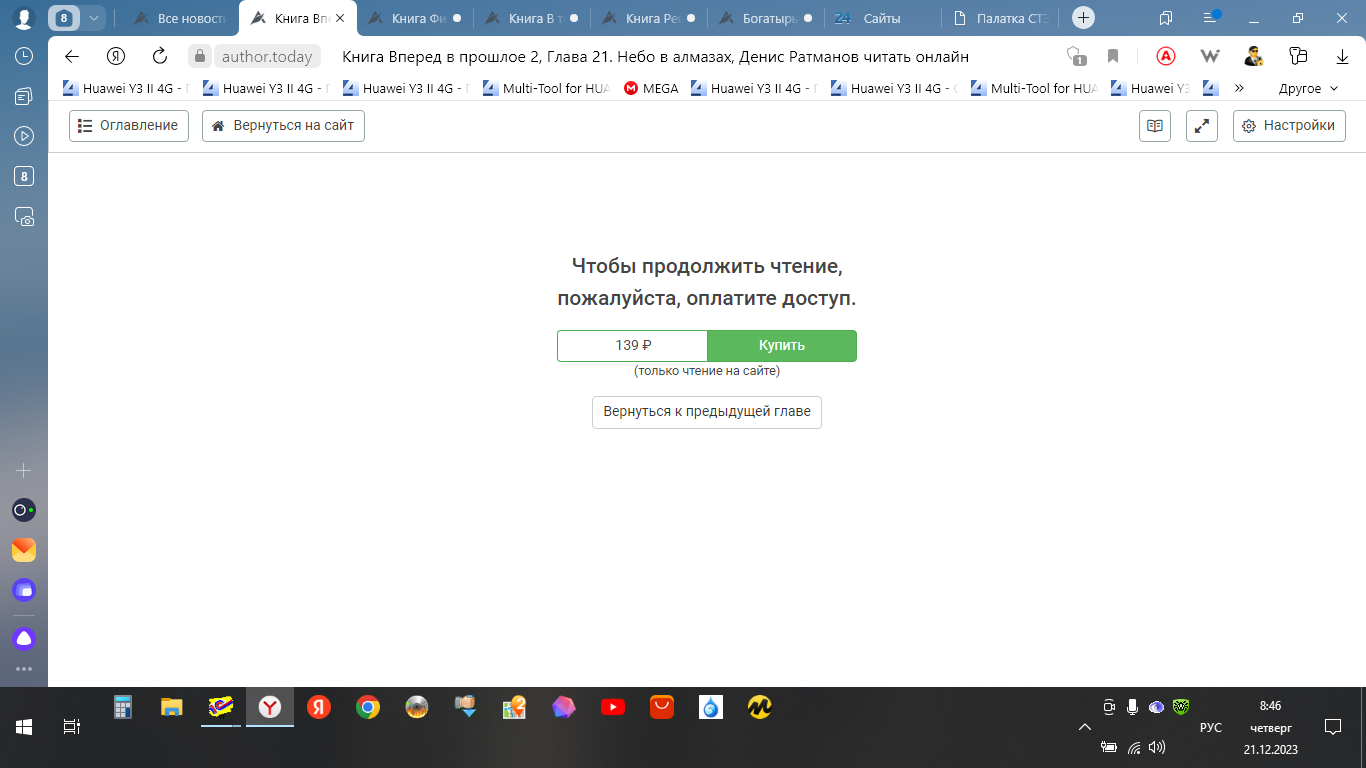Show hidden bookmarks with the chevron
This screenshot has height=768, width=1366.
click(x=1239, y=88)
